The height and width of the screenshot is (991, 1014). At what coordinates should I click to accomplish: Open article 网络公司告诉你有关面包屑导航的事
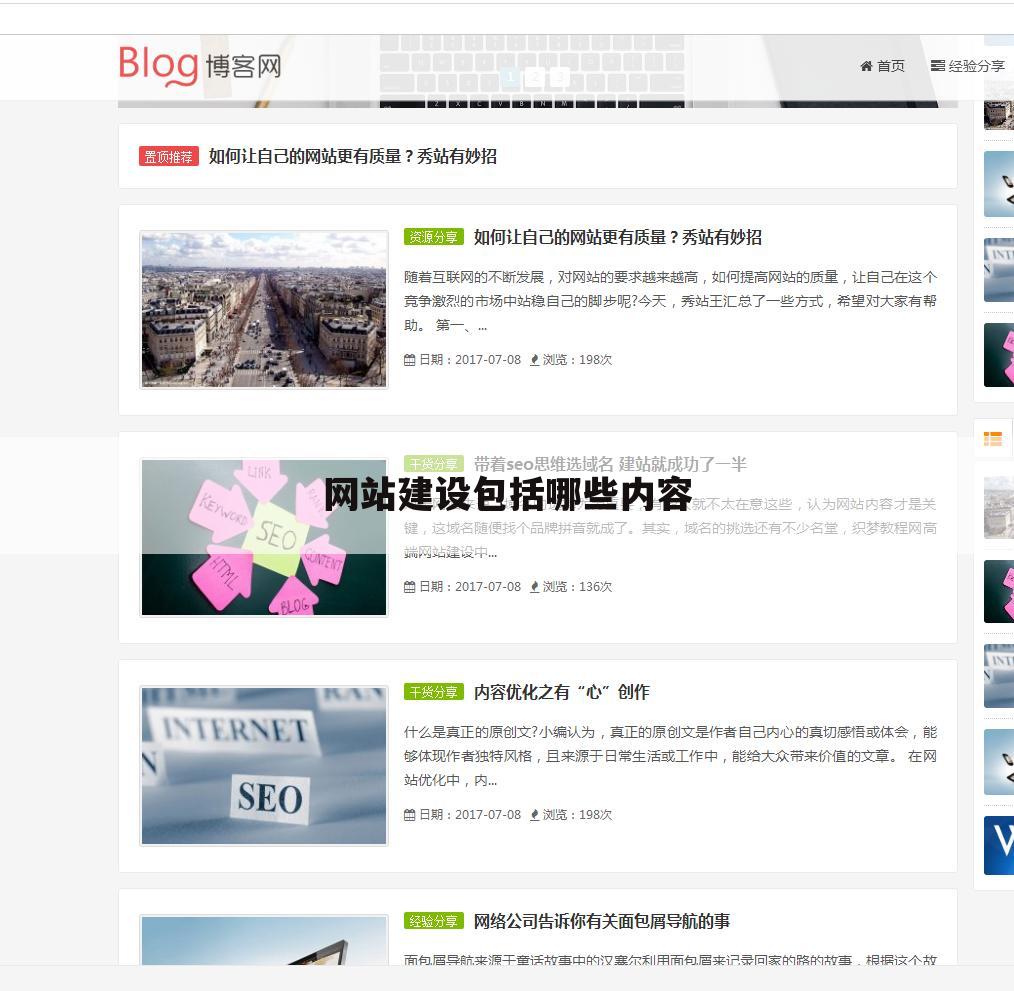(x=601, y=921)
